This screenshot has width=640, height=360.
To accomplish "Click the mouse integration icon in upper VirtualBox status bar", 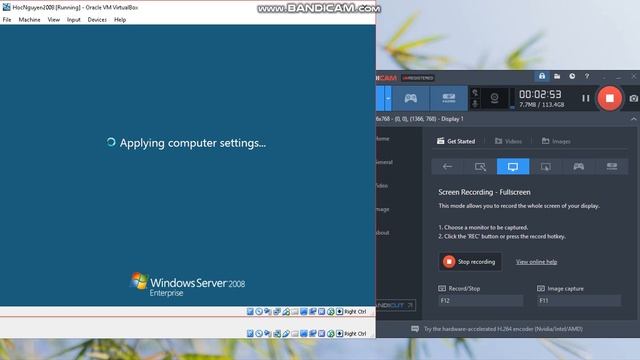I will click(x=331, y=311).
